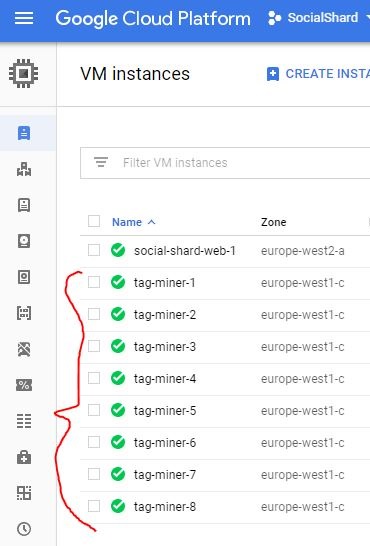This screenshot has height=546, width=370.
Task: Click the tag-miner-8 europe-west1-c zone cell
Action: (x=303, y=507)
